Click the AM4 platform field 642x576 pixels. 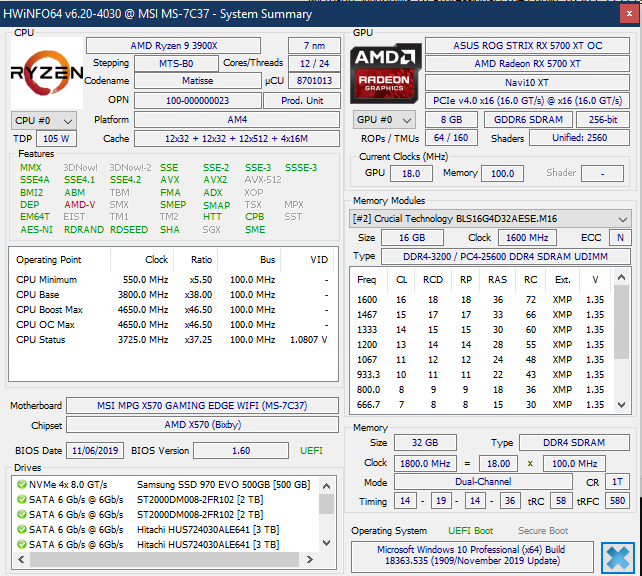[x=237, y=120]
